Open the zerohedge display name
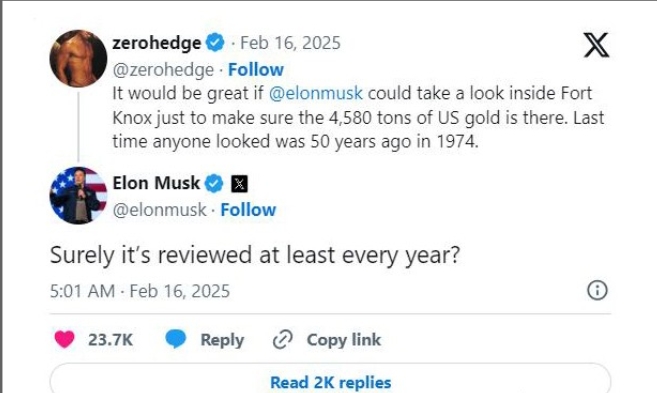 [x=157, y=43]
